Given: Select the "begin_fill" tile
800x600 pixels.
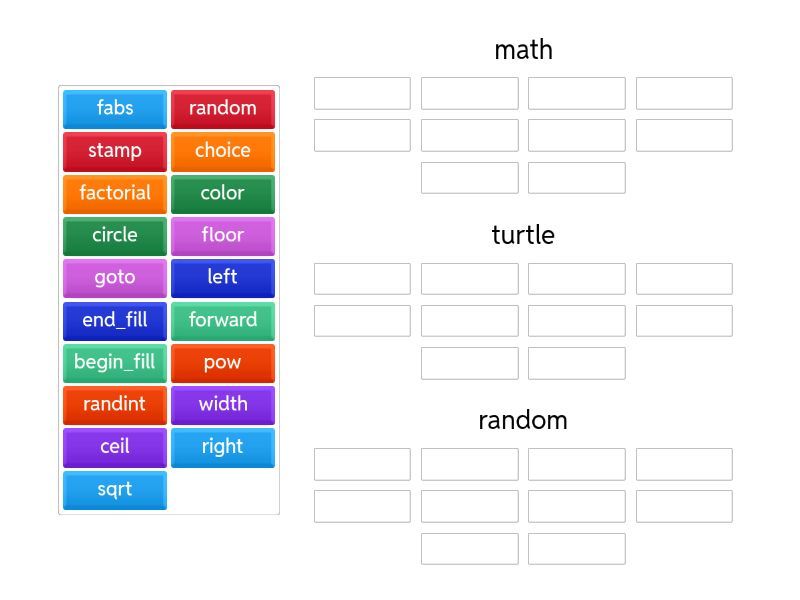Looking at the screenshot, I should point(115,362).
